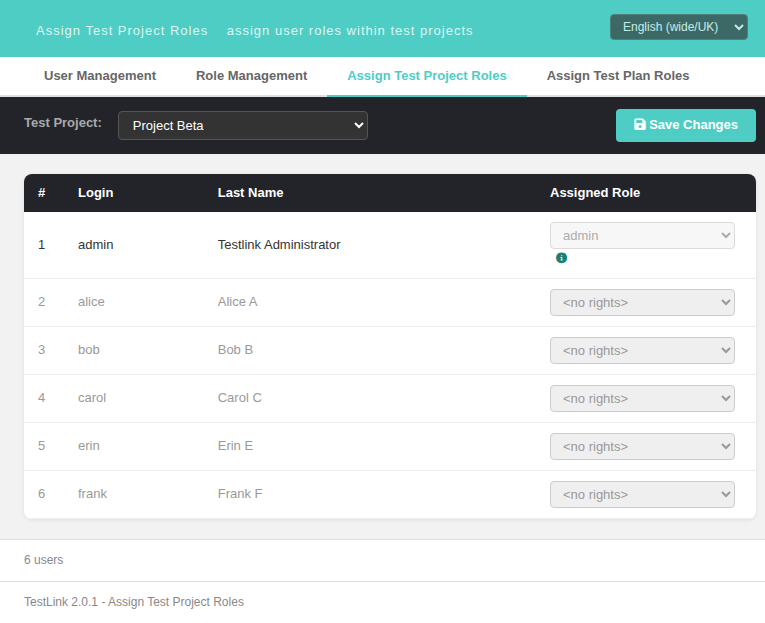Click the Test Project: label
Image resolution: width=765 pixels, height=623 pixels.
(63, 122)
